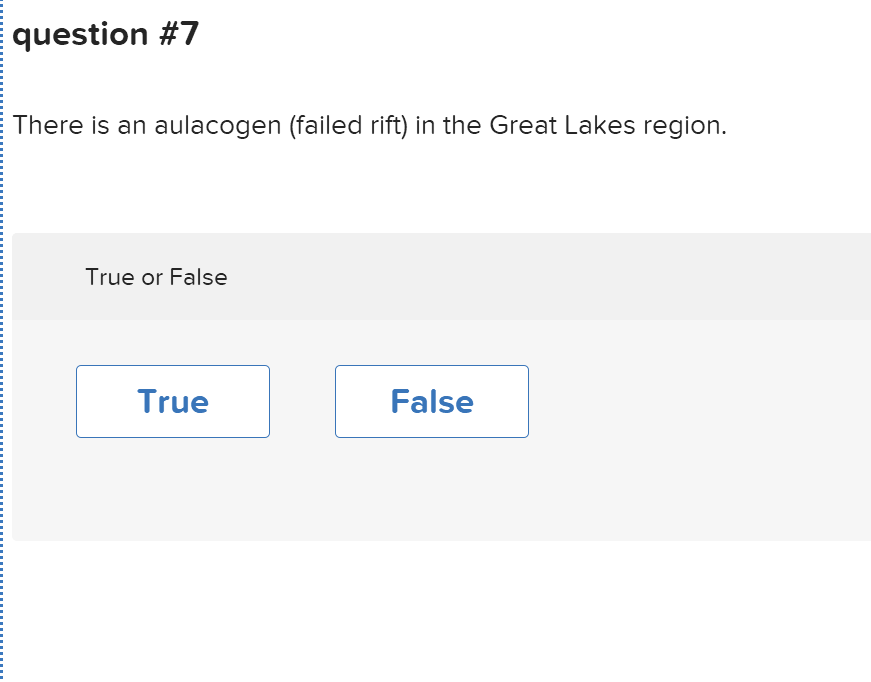This screenshot has width=871, height=682.
Task: Click the Great Lakes question statement
Action: coord(370,125)
